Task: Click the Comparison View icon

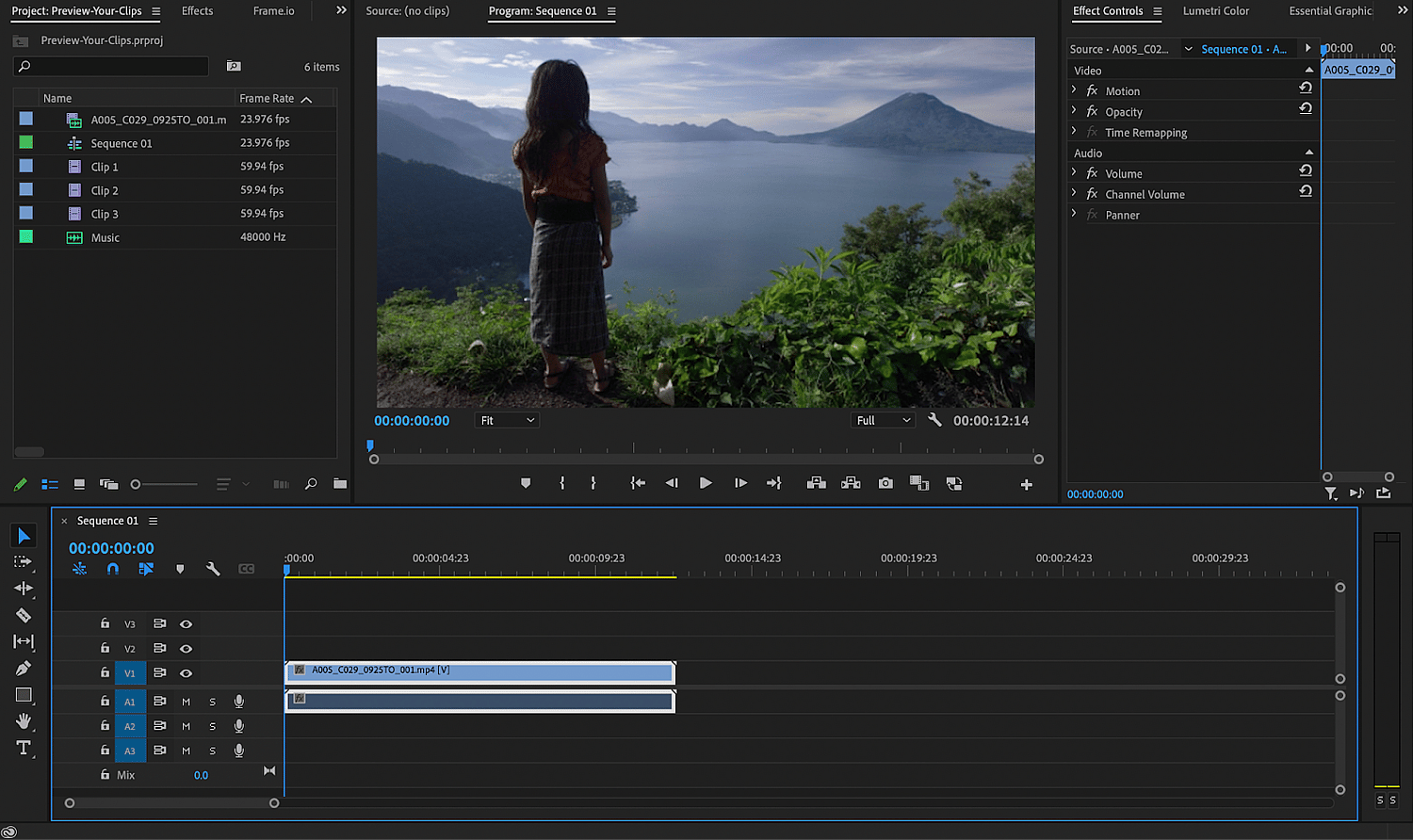Action: point(919,483)
